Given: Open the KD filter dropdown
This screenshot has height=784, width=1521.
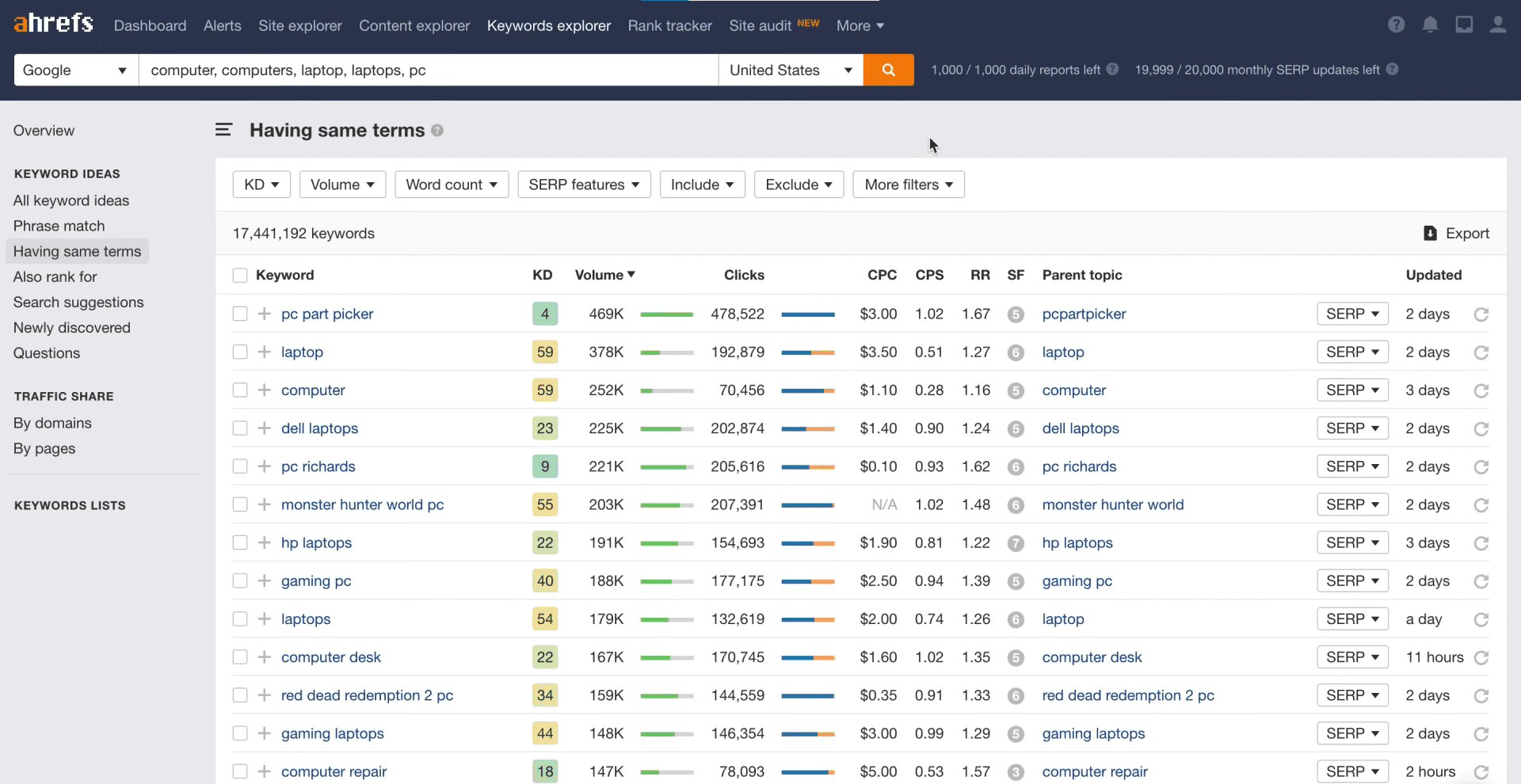Looking at the screenshot, I should pyautogui.click(x=261, y=185).
